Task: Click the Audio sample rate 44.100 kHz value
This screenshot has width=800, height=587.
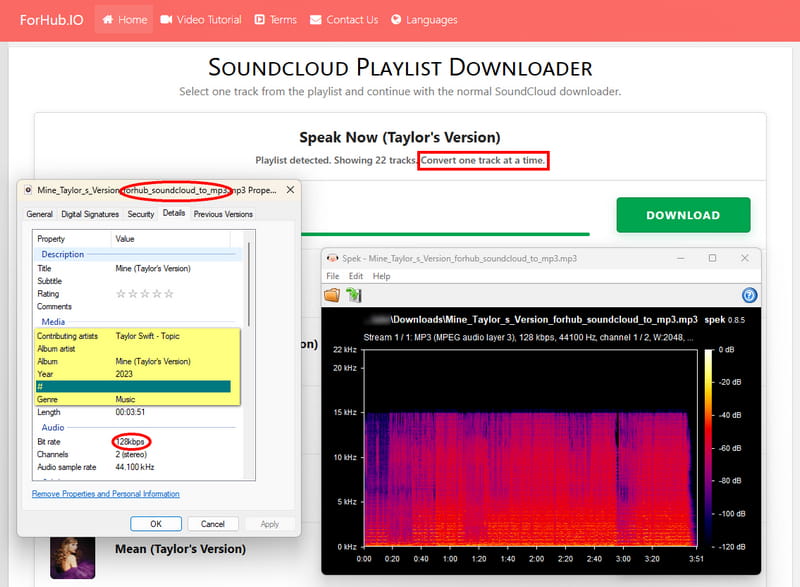Action: click(x=135, y=467)
